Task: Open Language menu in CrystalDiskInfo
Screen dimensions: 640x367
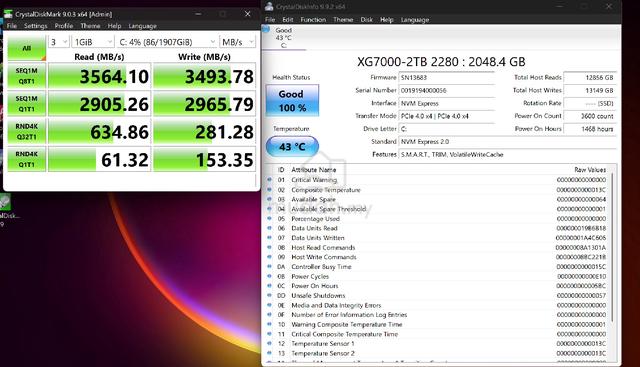Action: point(415,20)
